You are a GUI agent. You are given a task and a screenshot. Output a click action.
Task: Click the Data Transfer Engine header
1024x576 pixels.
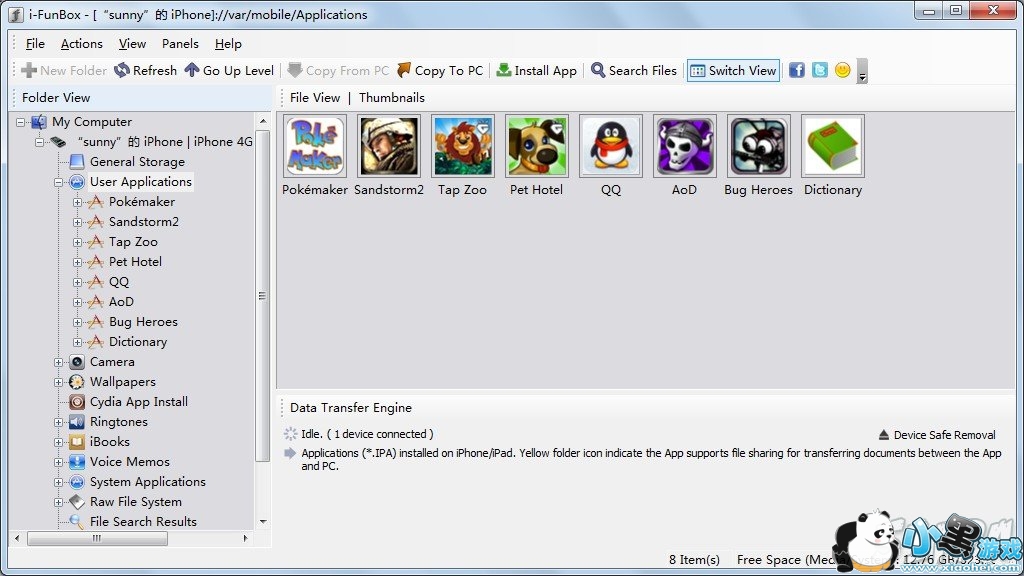click(351, 408)
